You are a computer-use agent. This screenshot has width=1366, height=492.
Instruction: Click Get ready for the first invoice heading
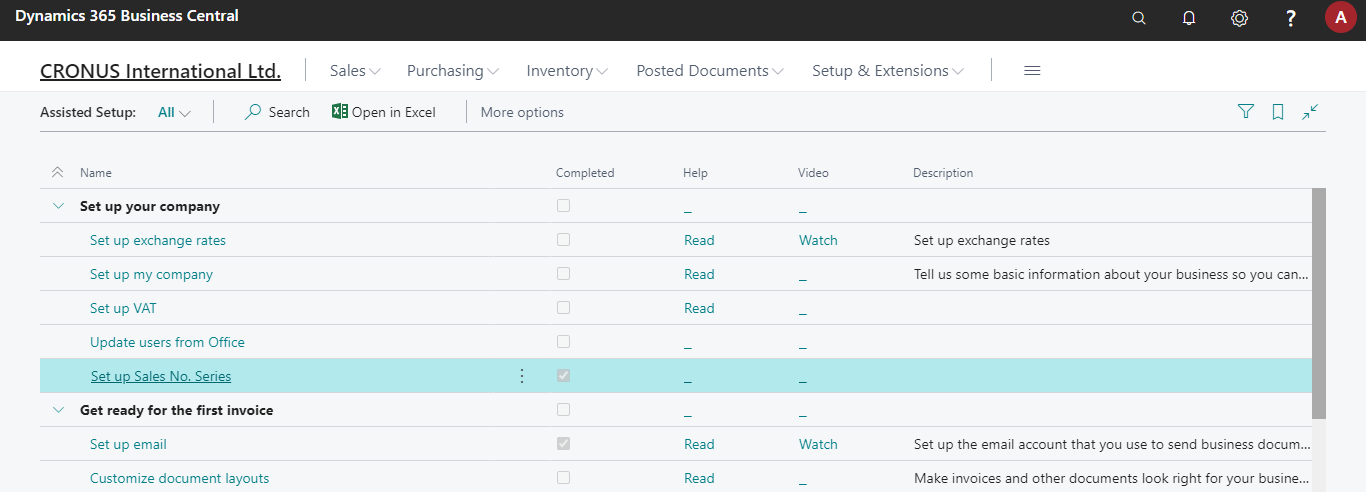(176, 410)
